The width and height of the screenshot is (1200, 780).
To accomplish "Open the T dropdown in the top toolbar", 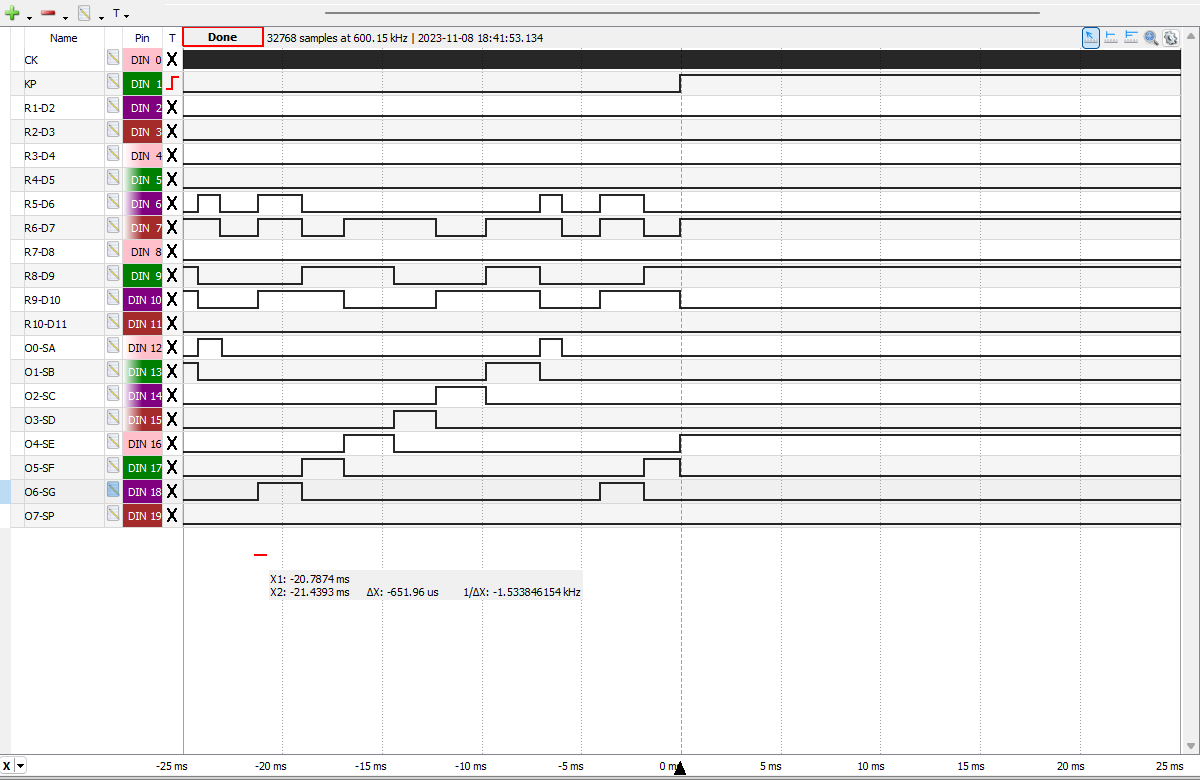I will coord(120,15).
